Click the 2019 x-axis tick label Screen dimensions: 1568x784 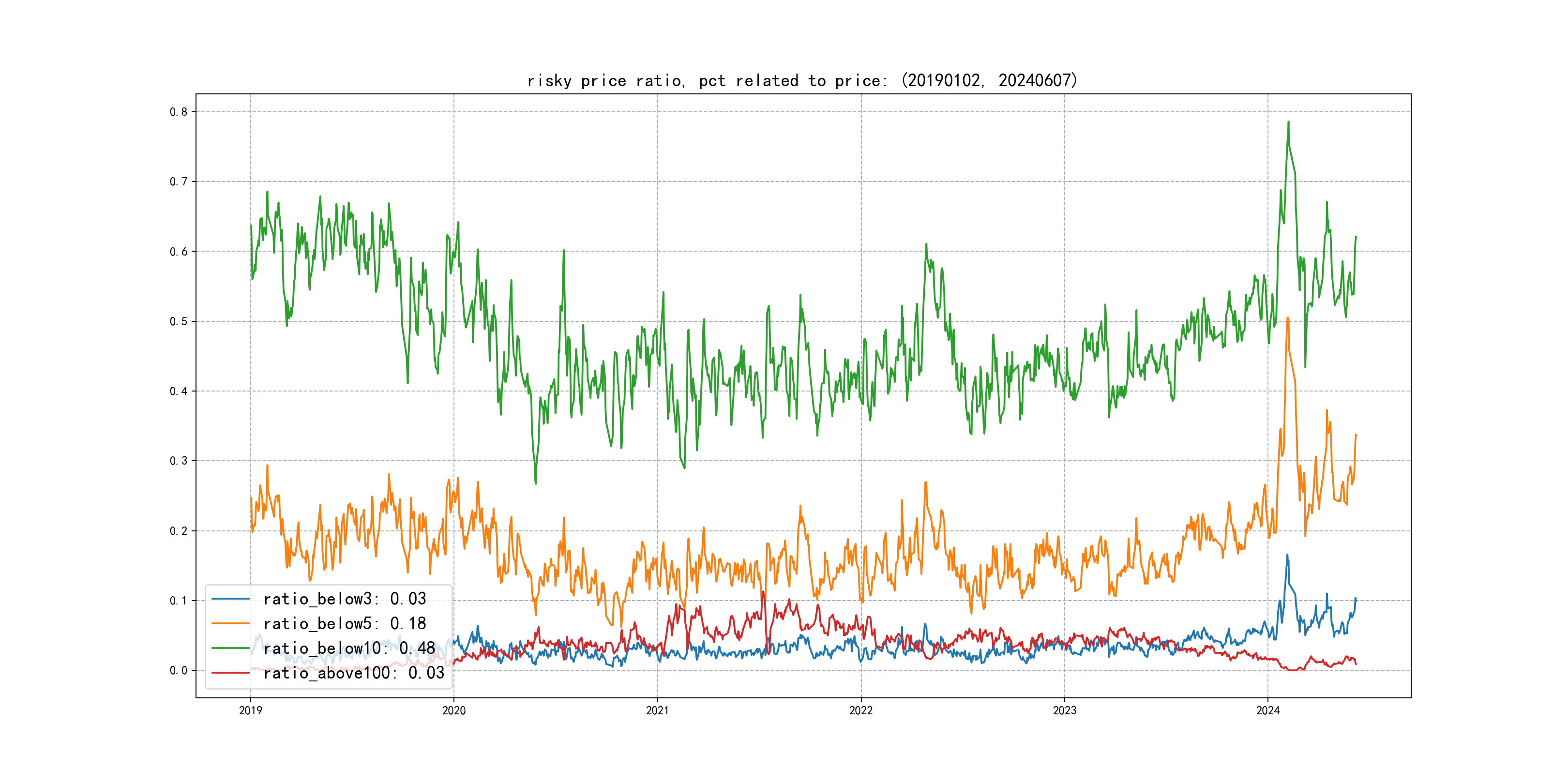tap(250, 710)
